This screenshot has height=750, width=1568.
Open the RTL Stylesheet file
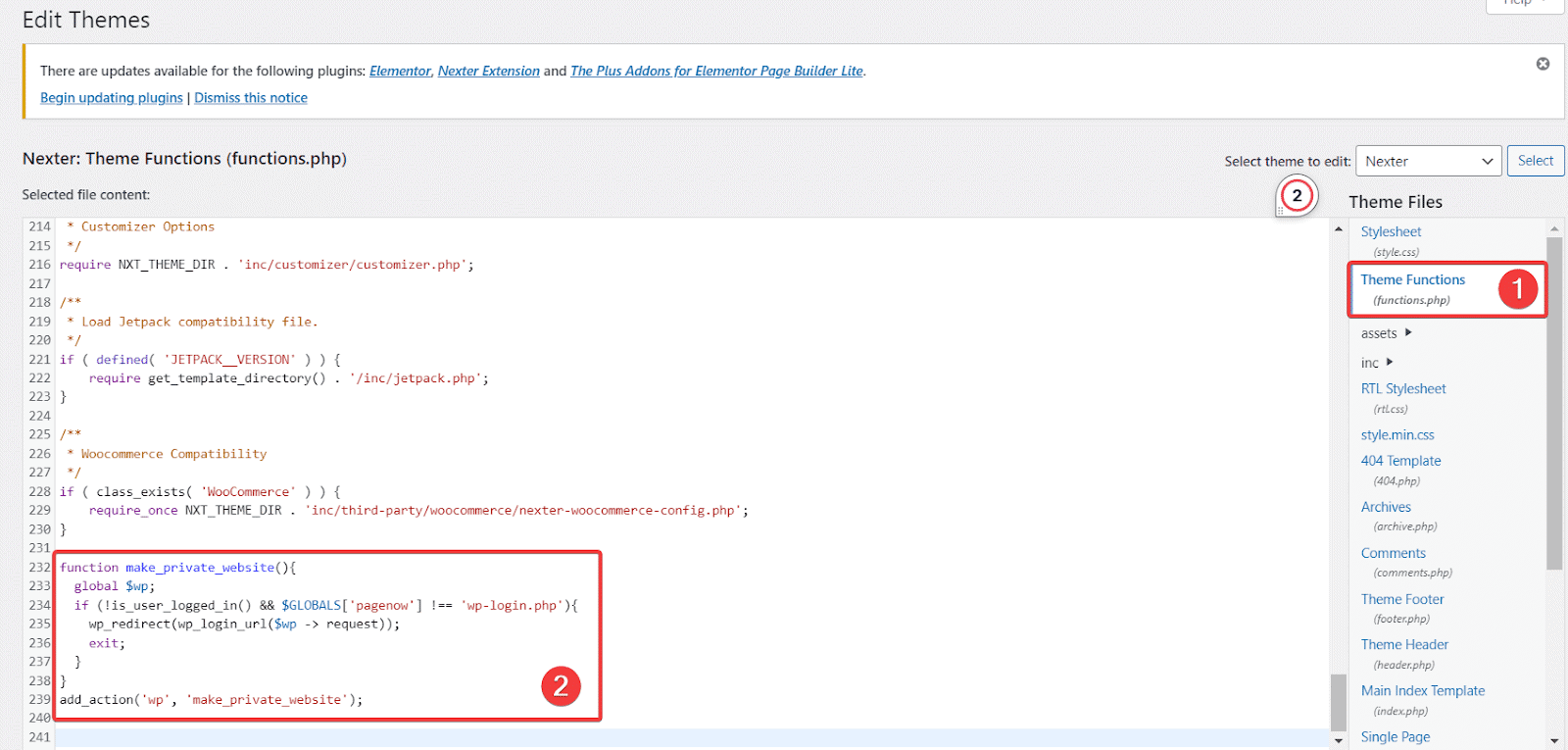point(1403,388)
